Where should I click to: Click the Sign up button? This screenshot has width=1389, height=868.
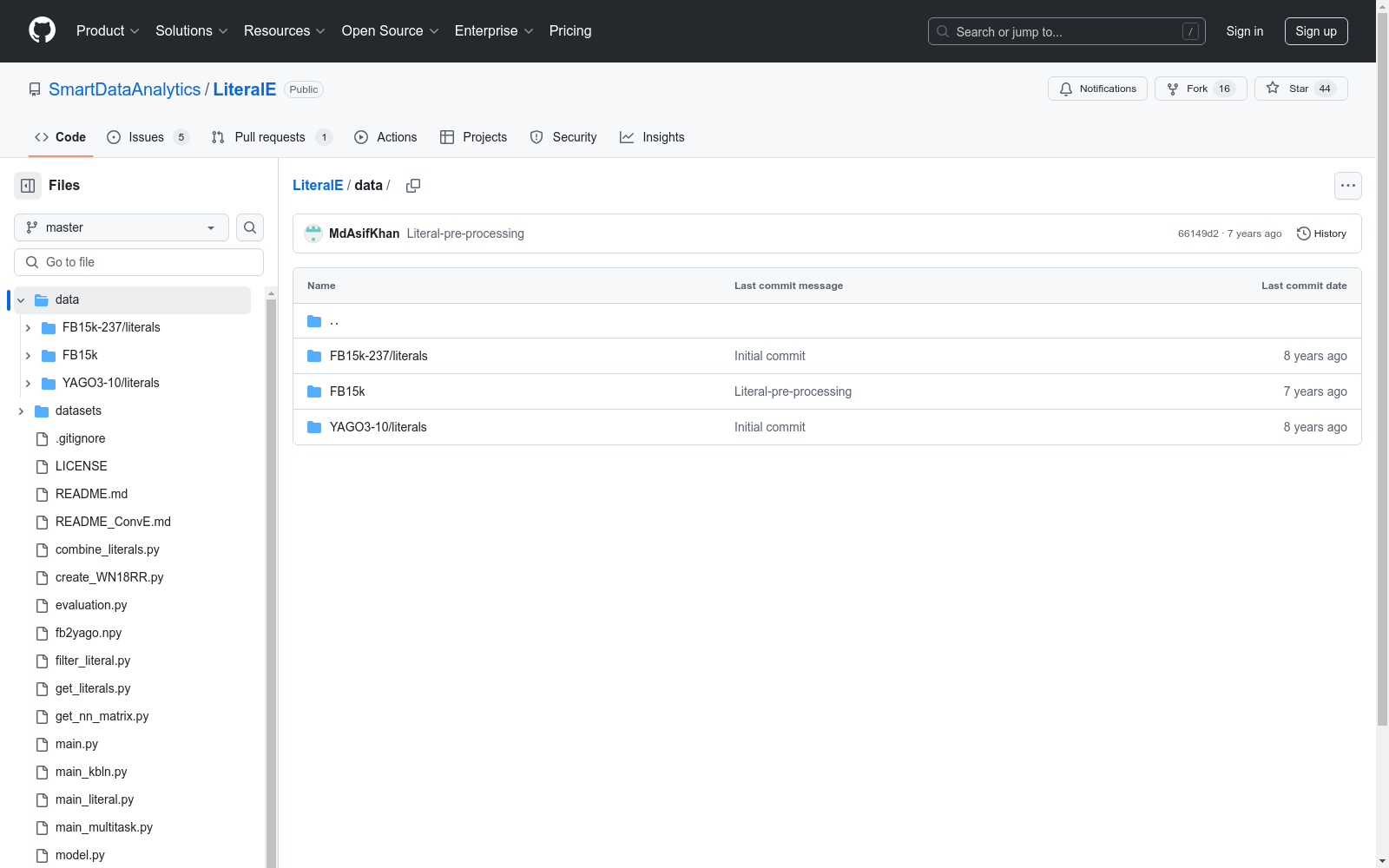[x=1316, y=31]
